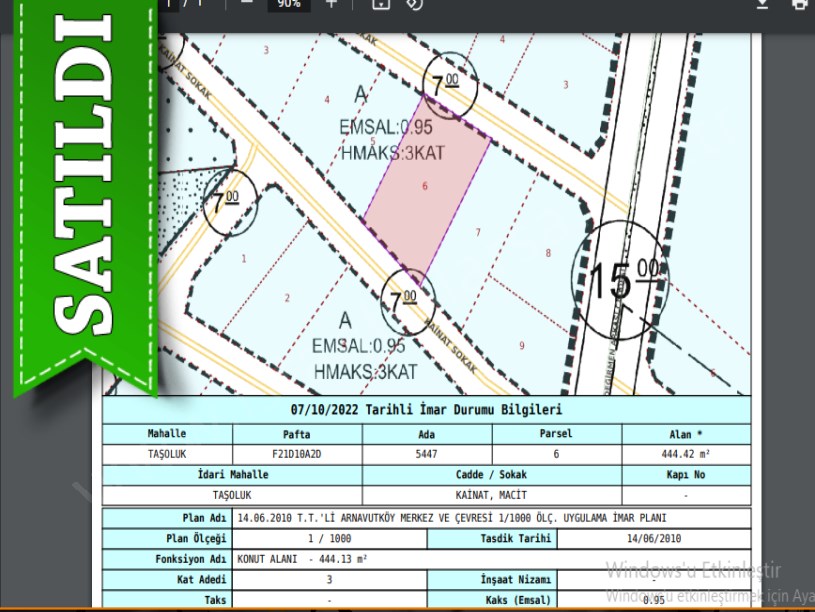Rotate the document with the rotate icon

tap(415, 4)
